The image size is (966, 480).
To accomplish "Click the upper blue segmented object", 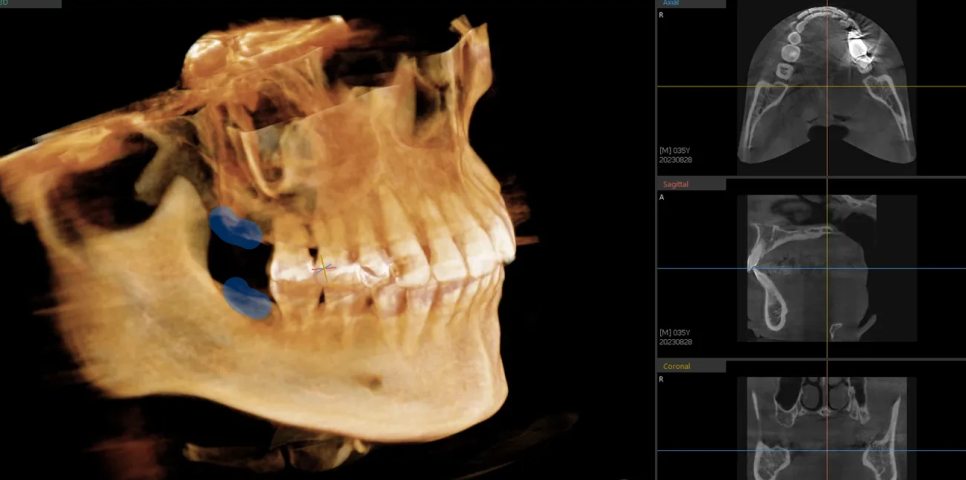I will pos(236,228).
